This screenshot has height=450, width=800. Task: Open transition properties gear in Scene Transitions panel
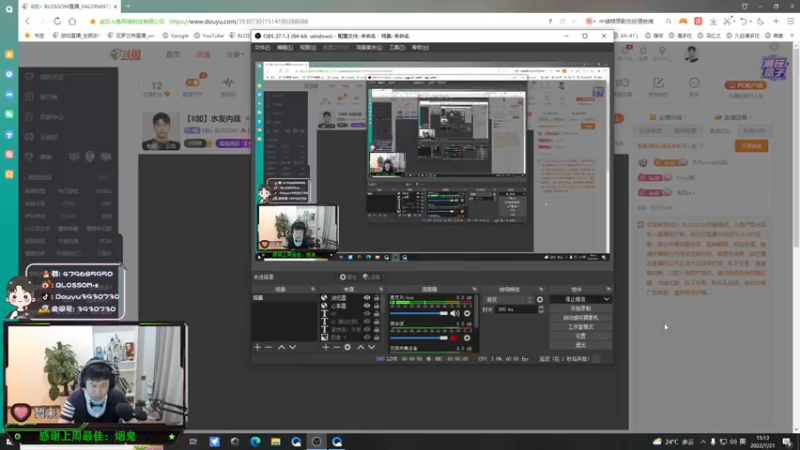[x=540, y=299]
